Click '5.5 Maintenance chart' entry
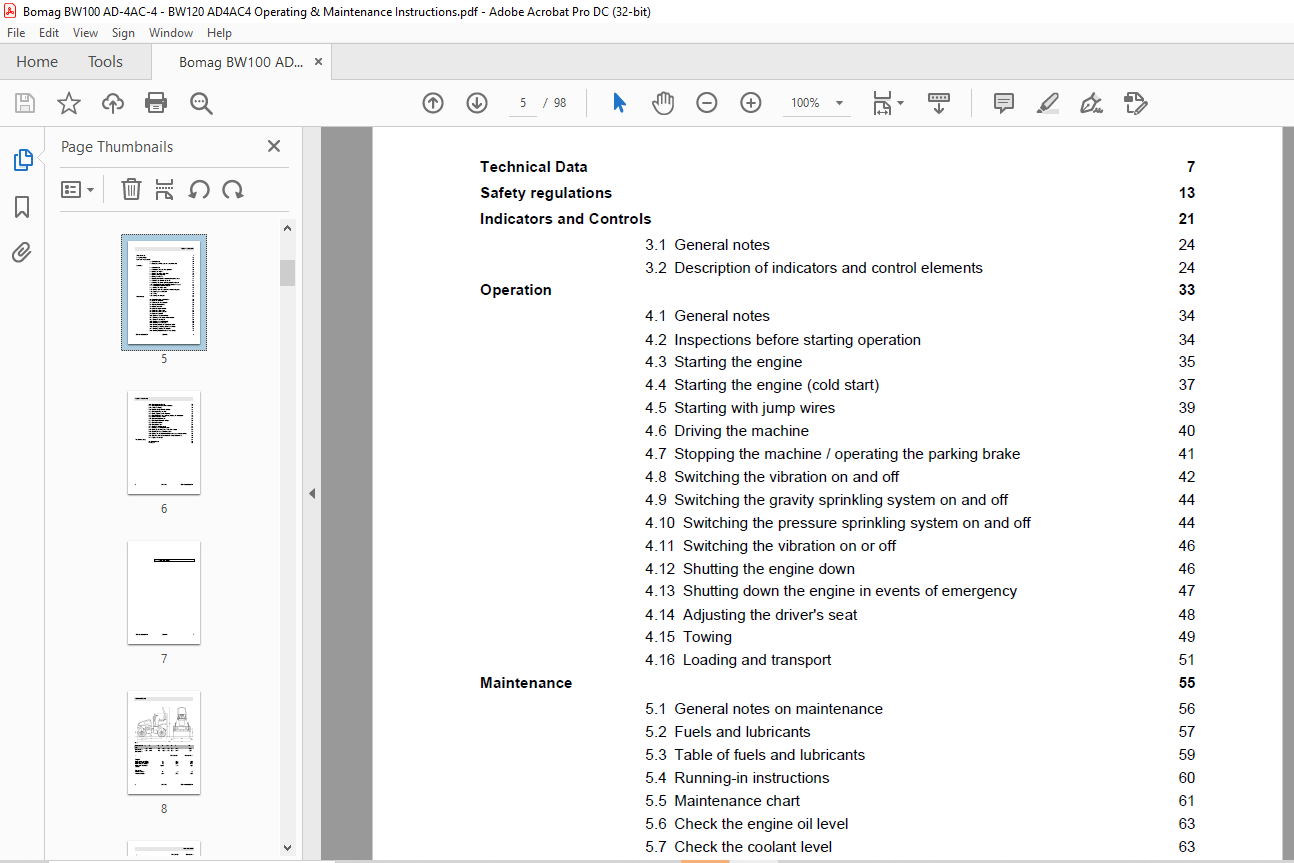1294x863 pixels. [723, 801]
